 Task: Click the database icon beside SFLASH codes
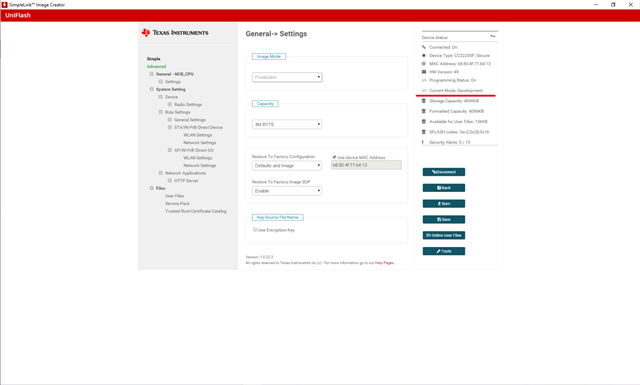coord(424,132)
